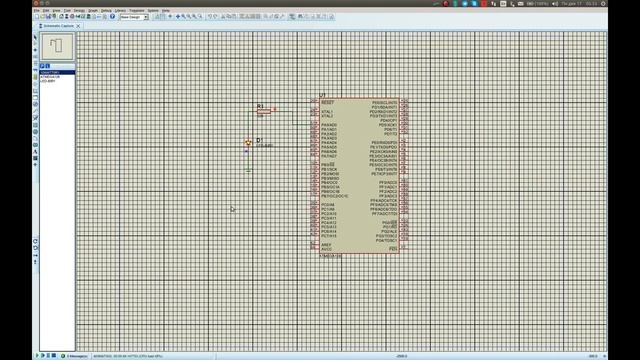
Task: Open the File menu
Action: (x=36, y=11)
